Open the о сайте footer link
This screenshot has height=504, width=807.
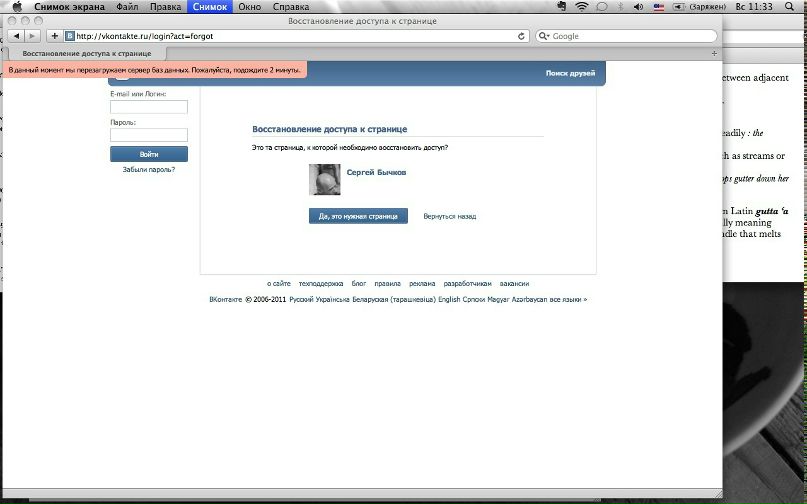click(278, 284)
